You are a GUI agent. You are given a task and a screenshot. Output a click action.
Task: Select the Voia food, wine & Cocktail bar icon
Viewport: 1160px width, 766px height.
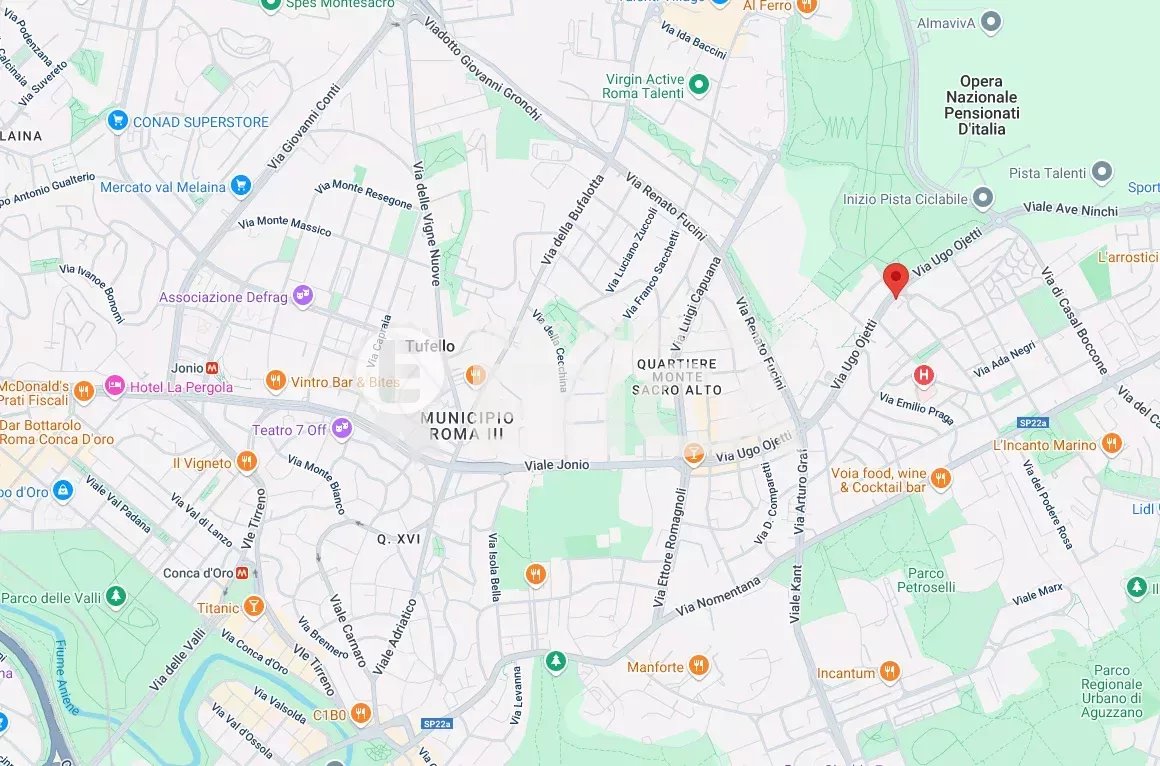(x=940, y=479)
